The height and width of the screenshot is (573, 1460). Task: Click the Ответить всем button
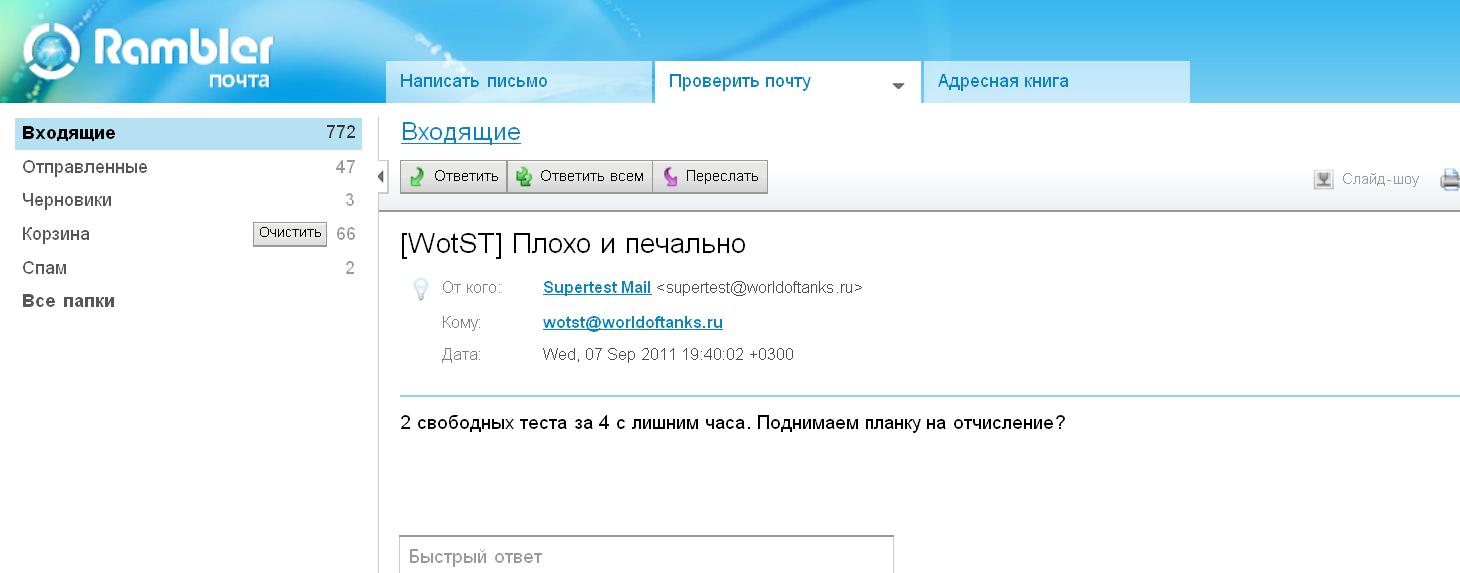coord(580,177)
